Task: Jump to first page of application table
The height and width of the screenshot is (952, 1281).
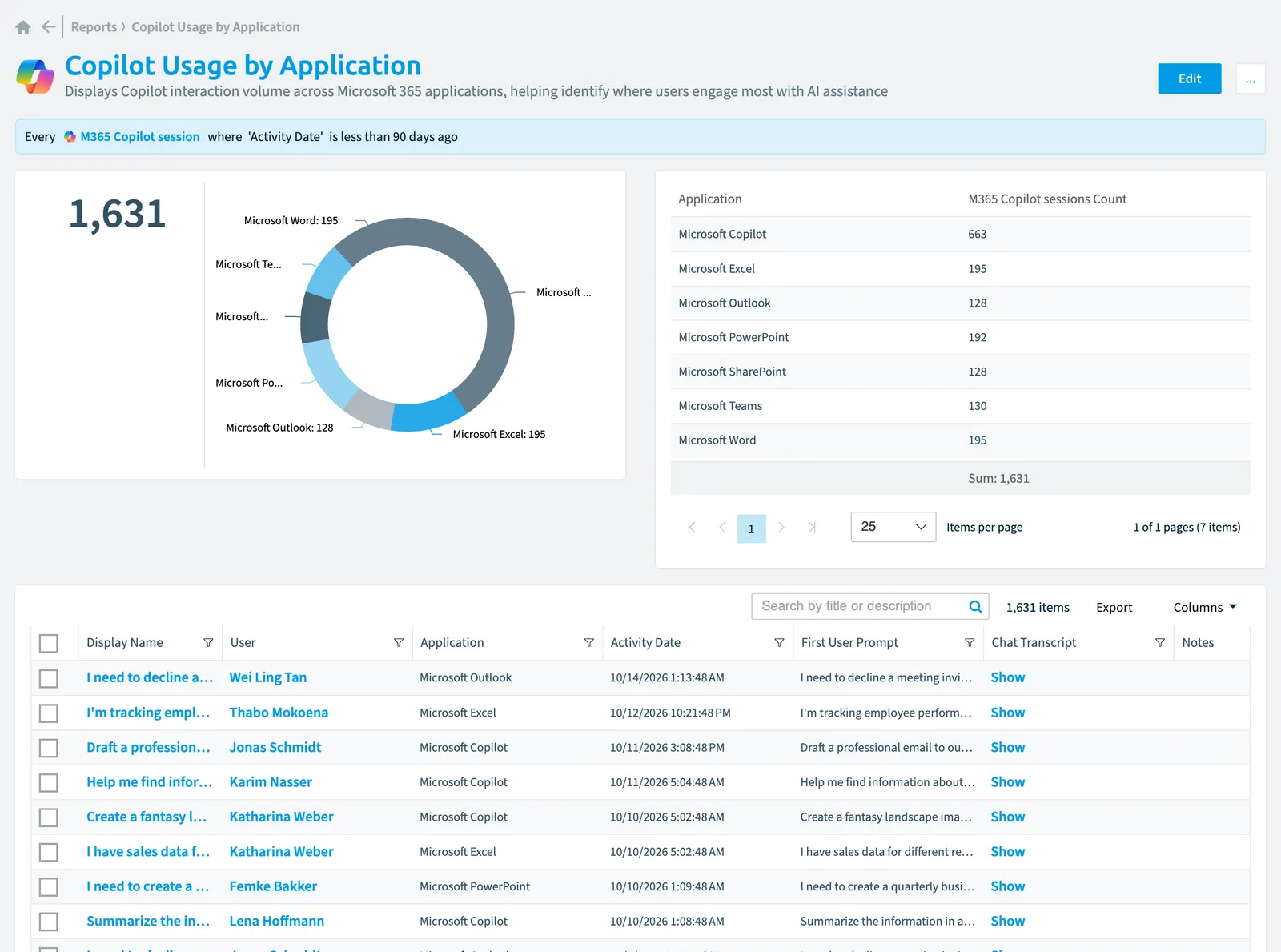Action: pyautogui.click(x=692, y=527)
